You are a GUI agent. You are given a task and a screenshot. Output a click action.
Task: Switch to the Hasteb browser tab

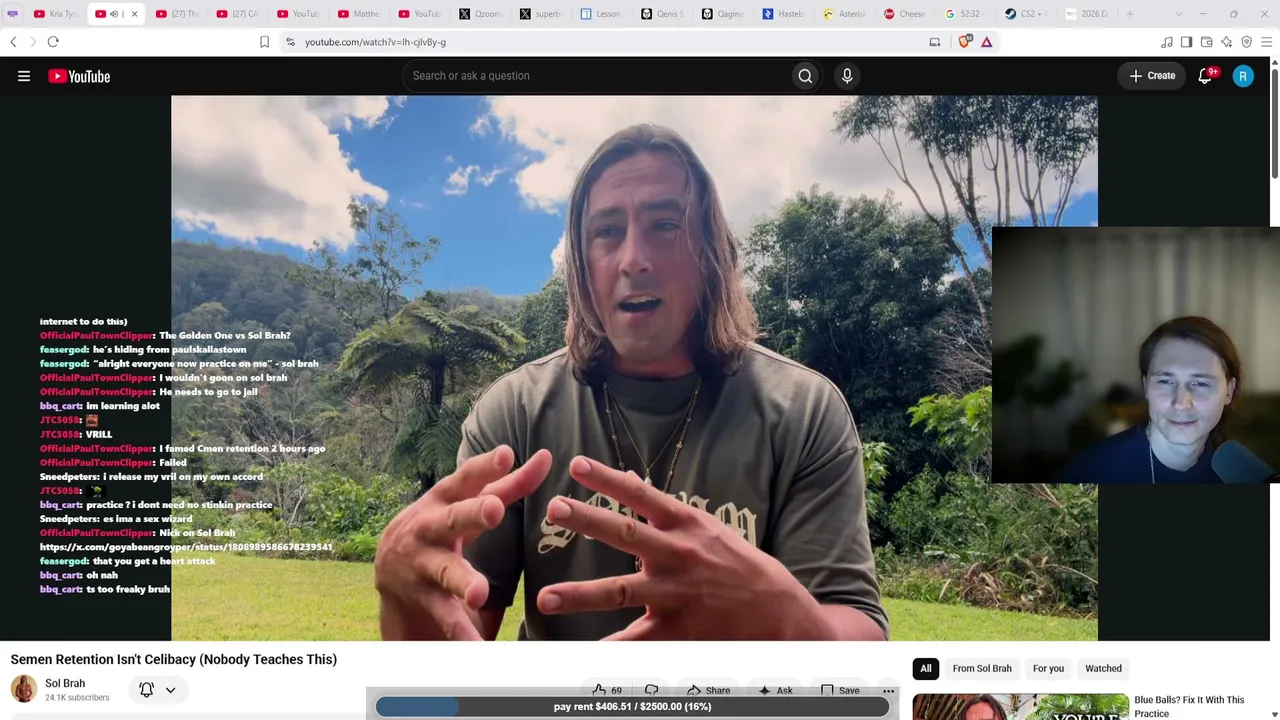(x=785, y=14)
